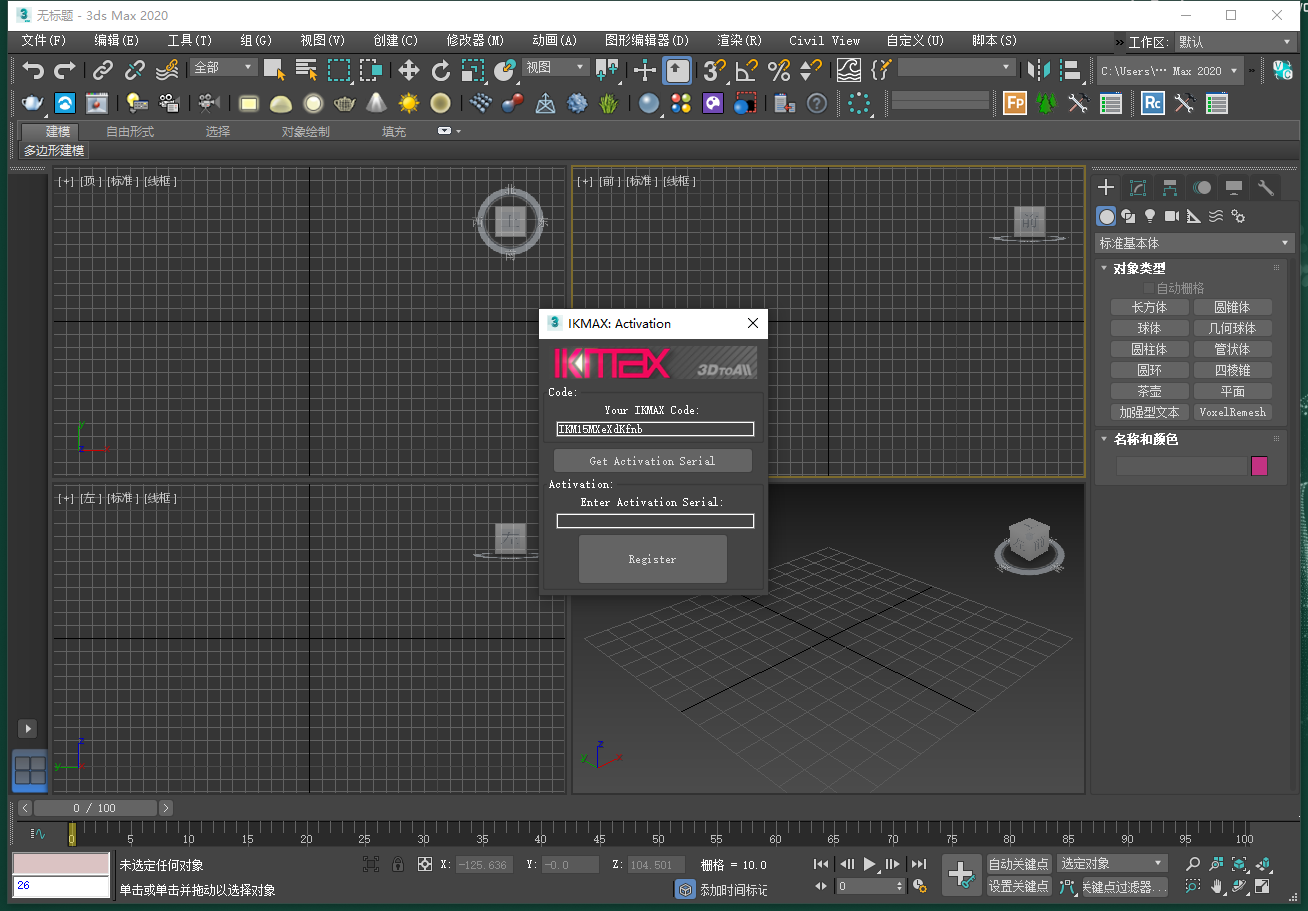Open the Mirror tool

1038,70
